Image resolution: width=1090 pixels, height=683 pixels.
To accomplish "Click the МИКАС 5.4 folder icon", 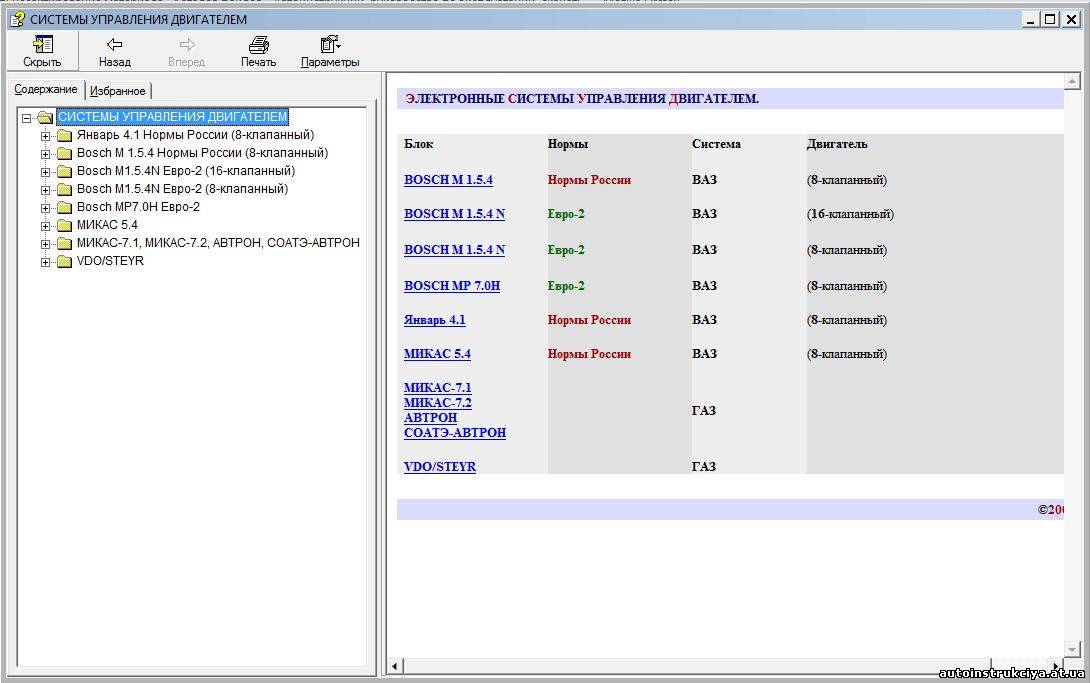I will [65, 225].
